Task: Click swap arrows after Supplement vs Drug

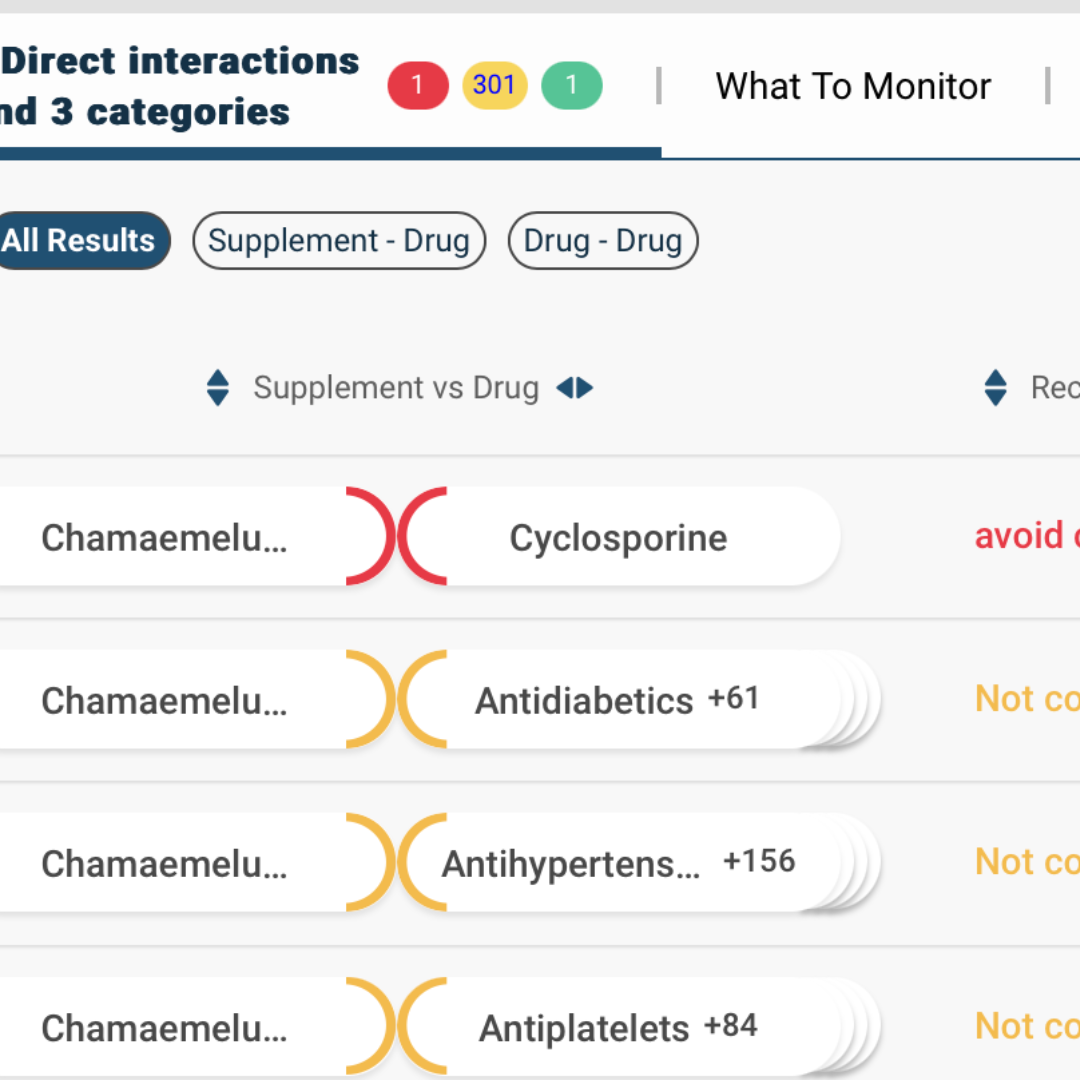Action: (x=575, y=388)
